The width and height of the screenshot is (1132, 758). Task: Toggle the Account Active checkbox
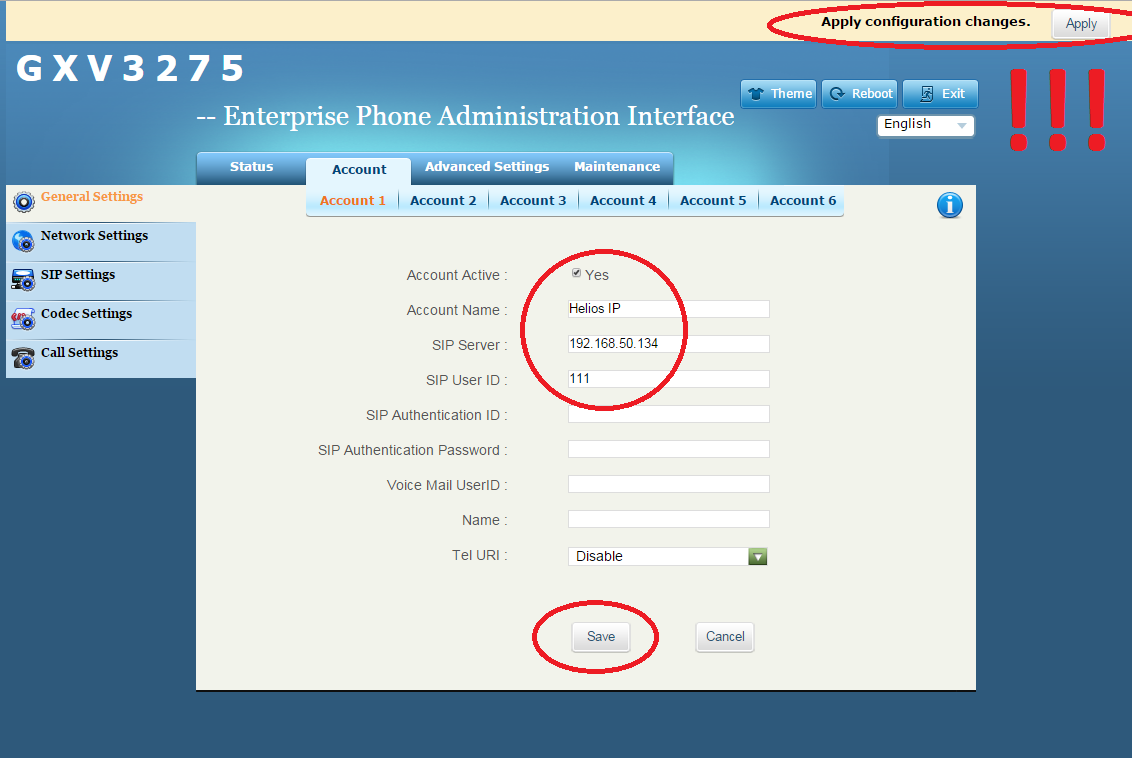tap(576, 273)
